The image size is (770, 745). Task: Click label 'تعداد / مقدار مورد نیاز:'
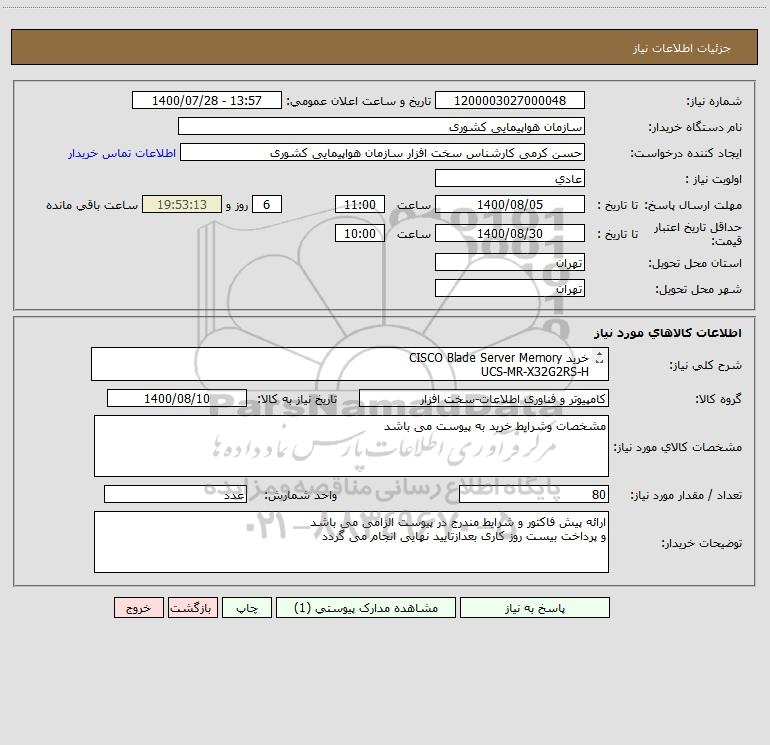(686, 496)
